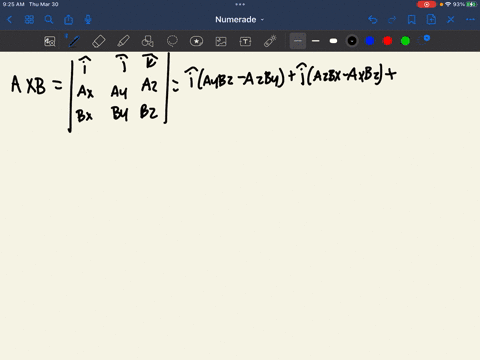
Task: Choose the thinnest stroke width
Action: [298, 41]
